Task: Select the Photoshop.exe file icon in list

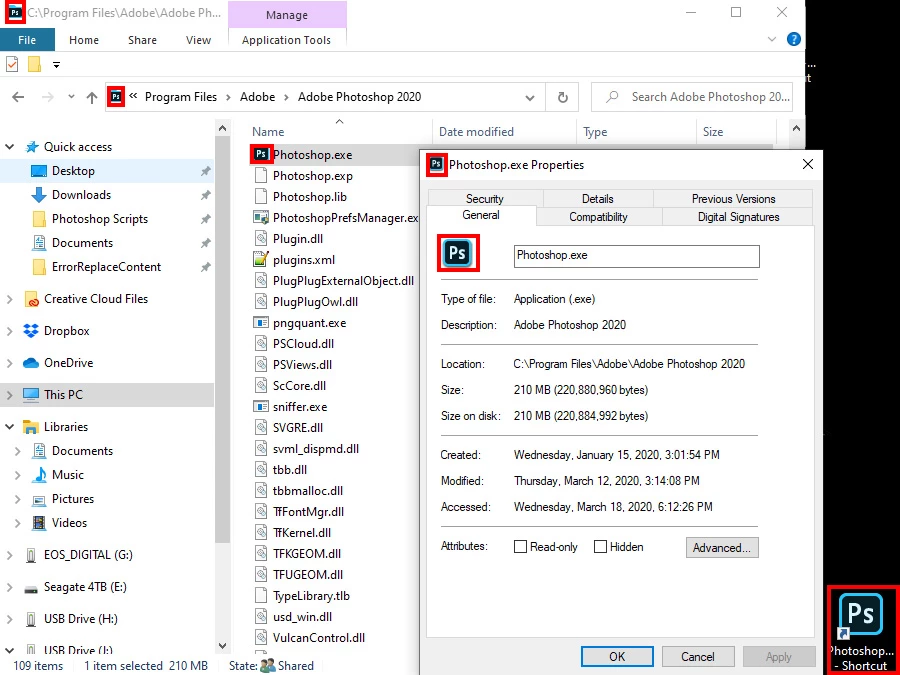Action: (x=261, y=154)
